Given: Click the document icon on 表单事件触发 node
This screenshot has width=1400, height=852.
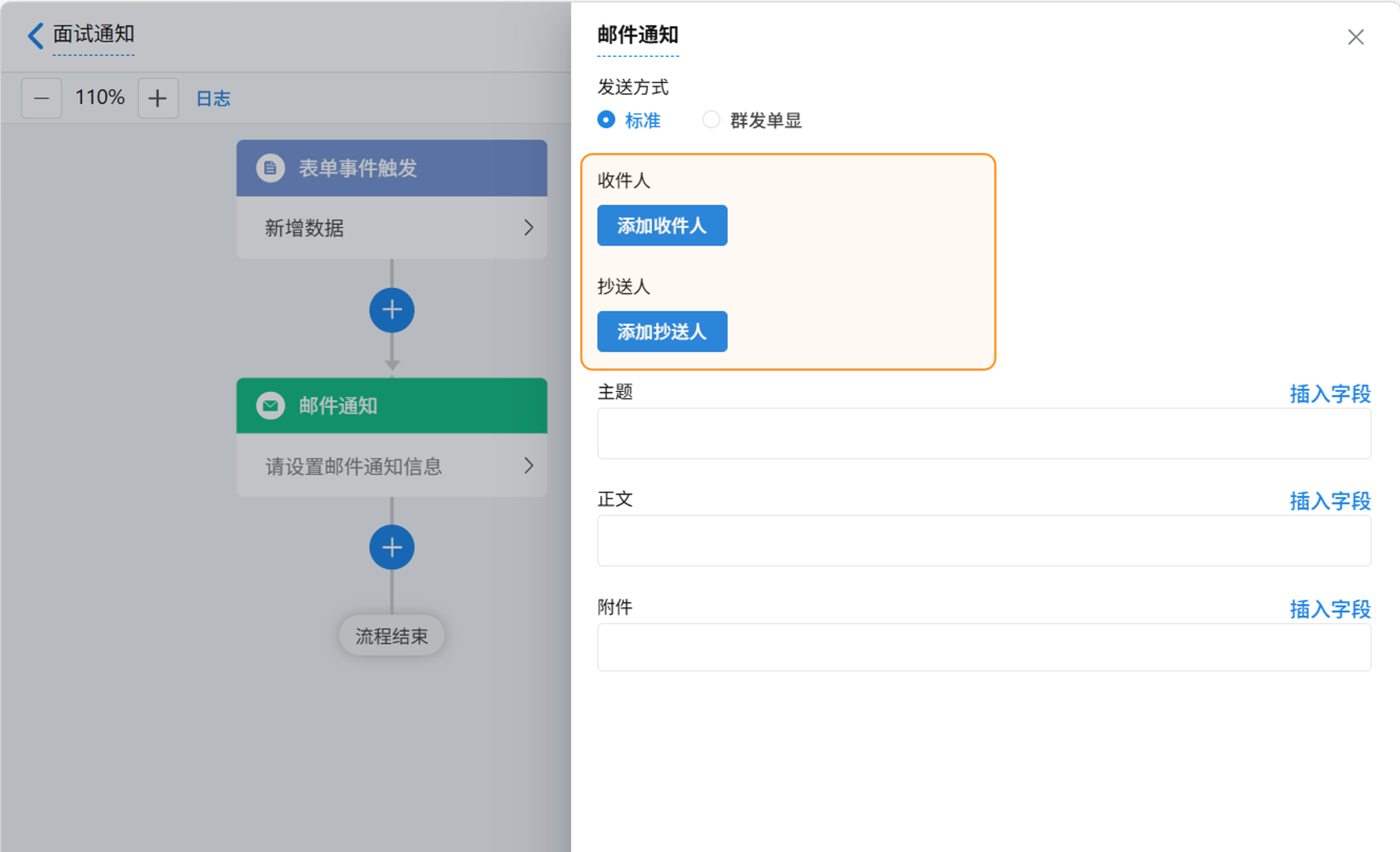Looking at the screenshot, I should 270,168.
